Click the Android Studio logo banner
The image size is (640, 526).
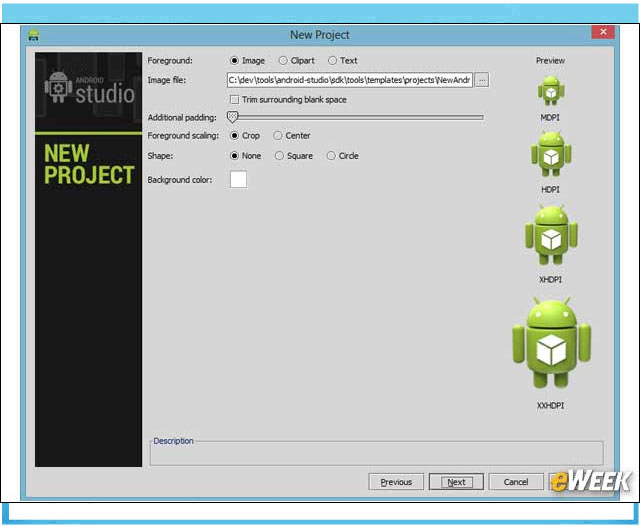89,91
